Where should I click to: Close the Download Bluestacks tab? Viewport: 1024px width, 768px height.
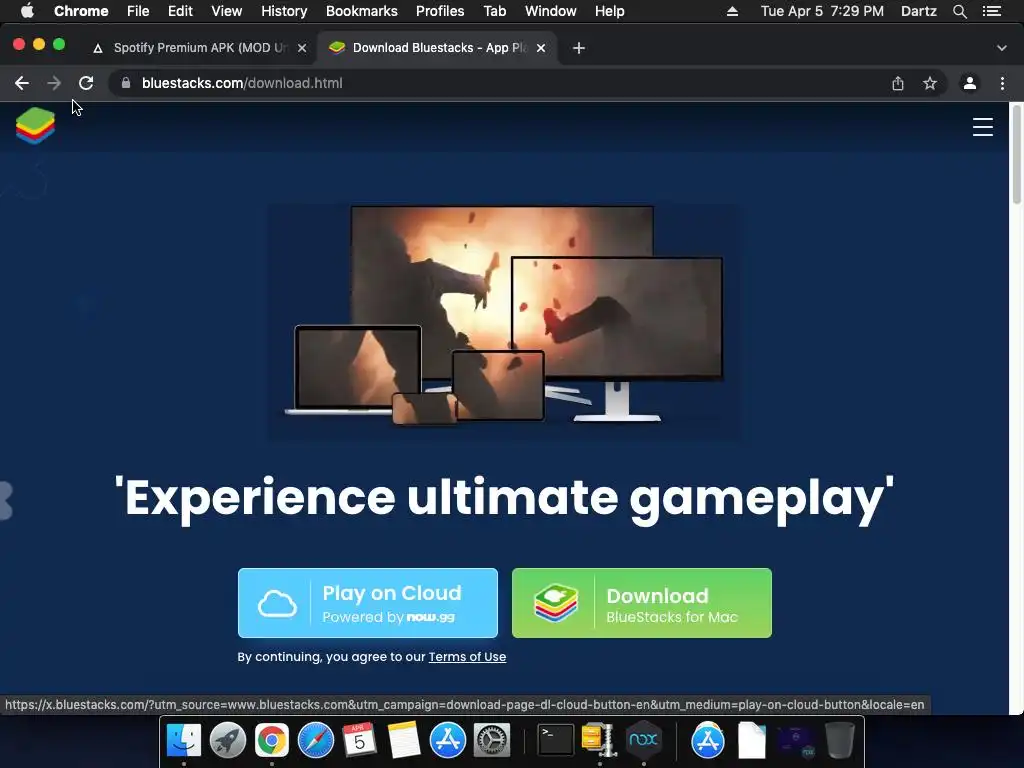[x=541, y=48]
